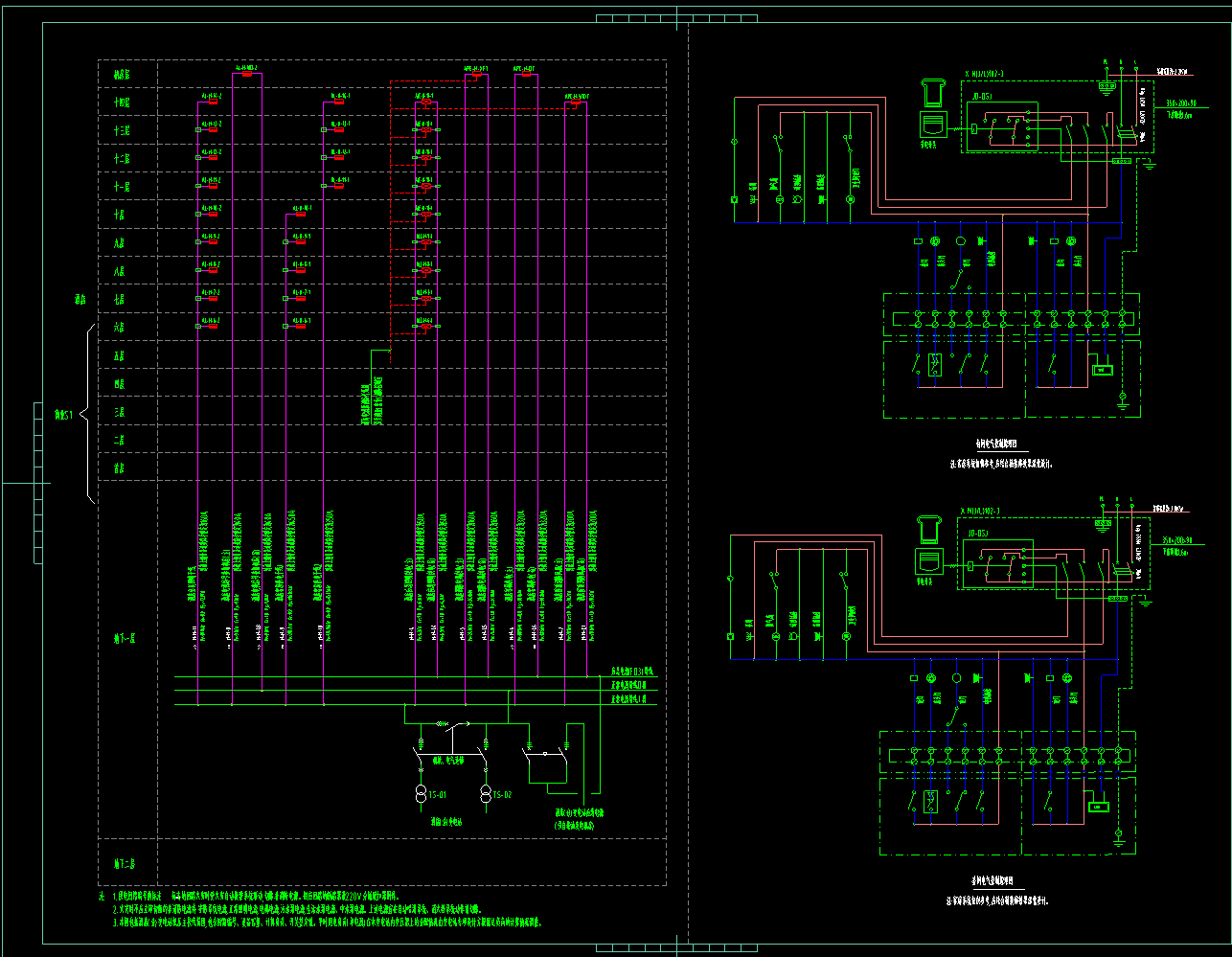
Task: Select the notes text block at drawing bottom
Action: coord(326,909)
